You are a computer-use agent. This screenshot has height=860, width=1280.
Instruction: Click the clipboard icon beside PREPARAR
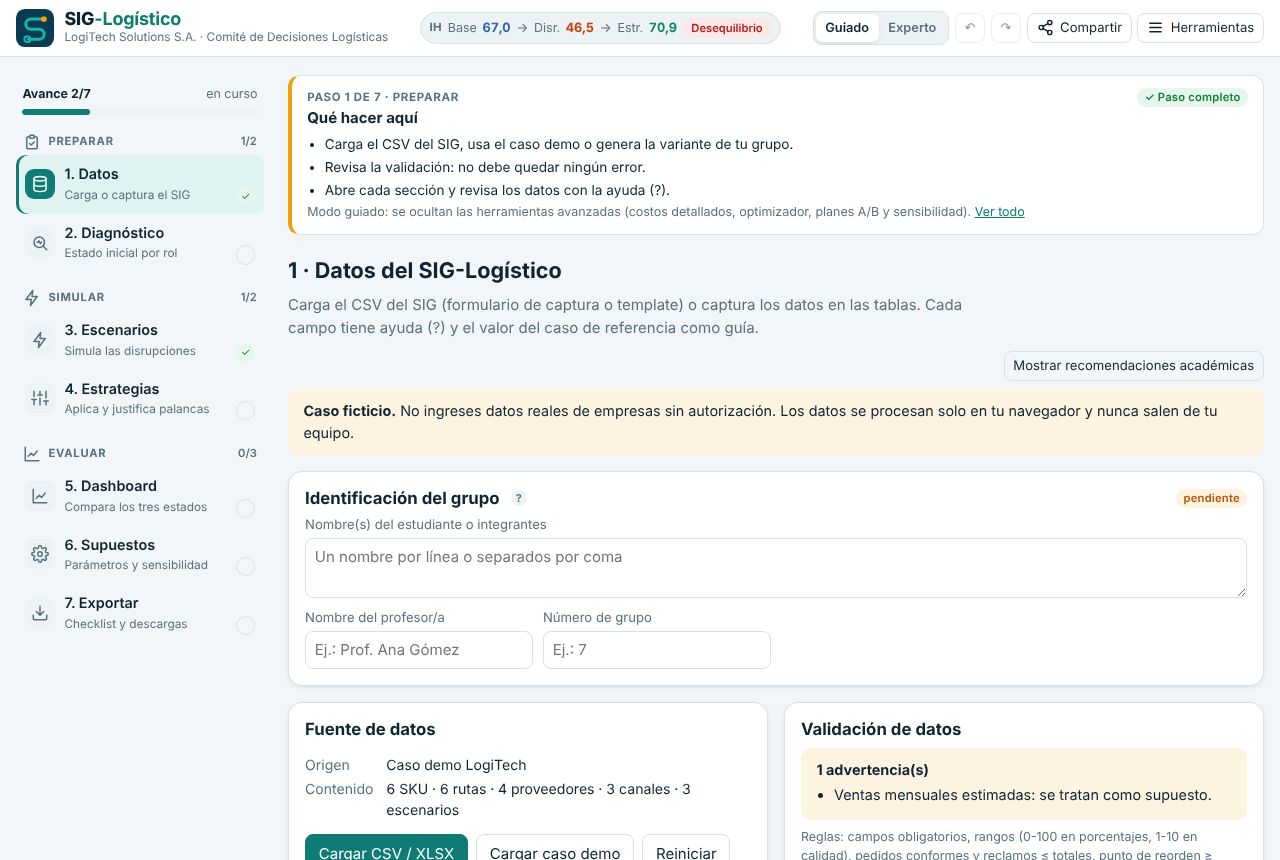[32, 141]
